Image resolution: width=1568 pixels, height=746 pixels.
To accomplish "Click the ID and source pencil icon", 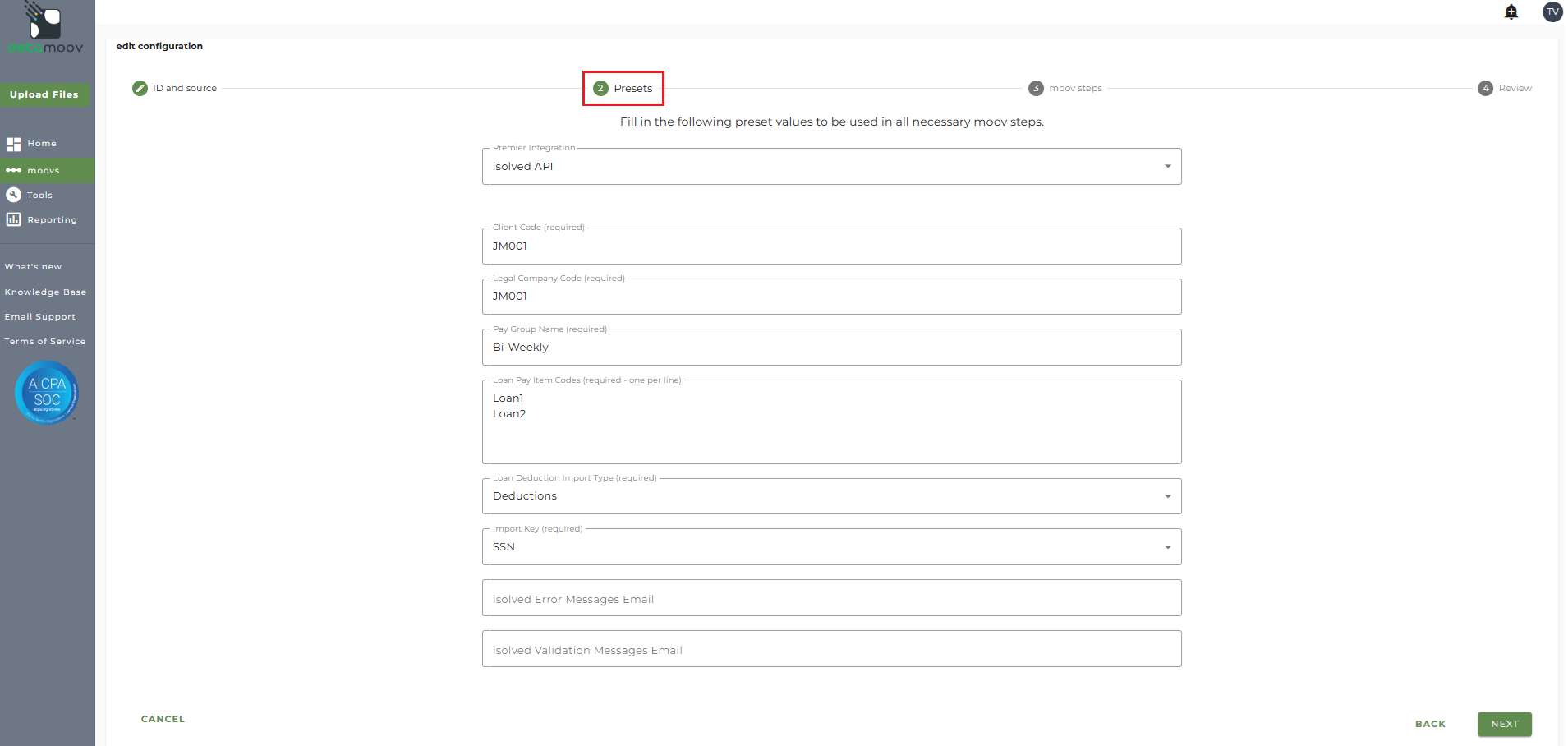I will [140, 88].
